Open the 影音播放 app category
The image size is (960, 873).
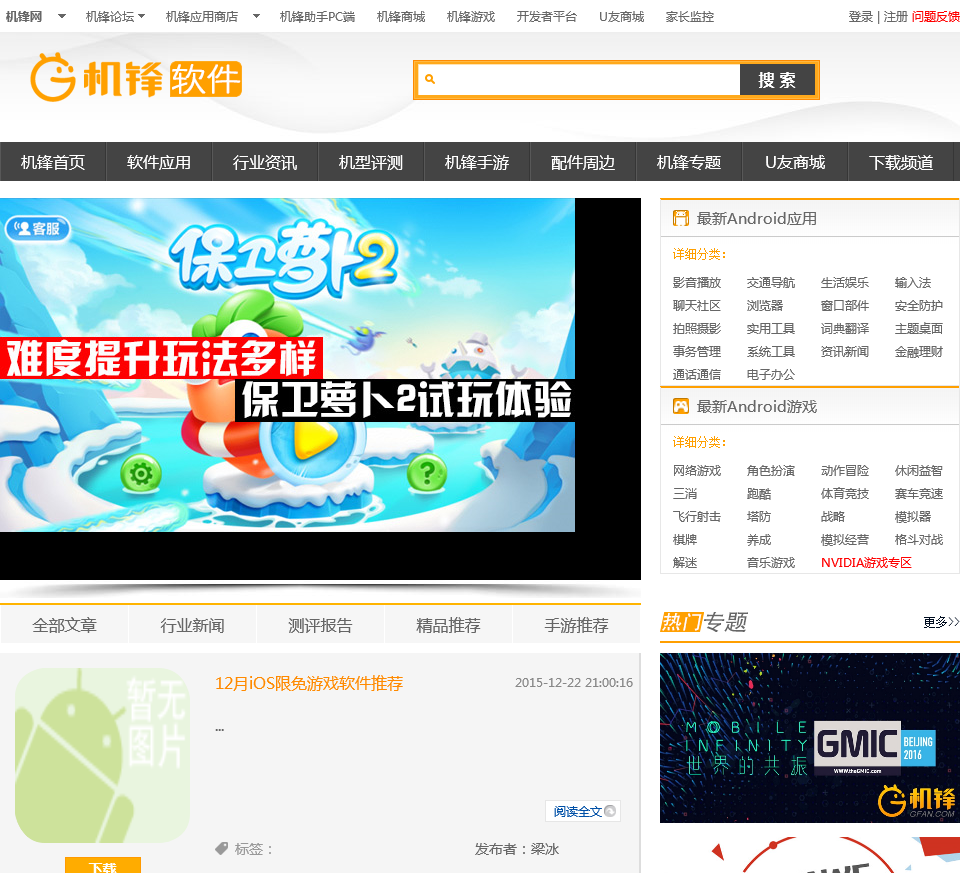697,282
